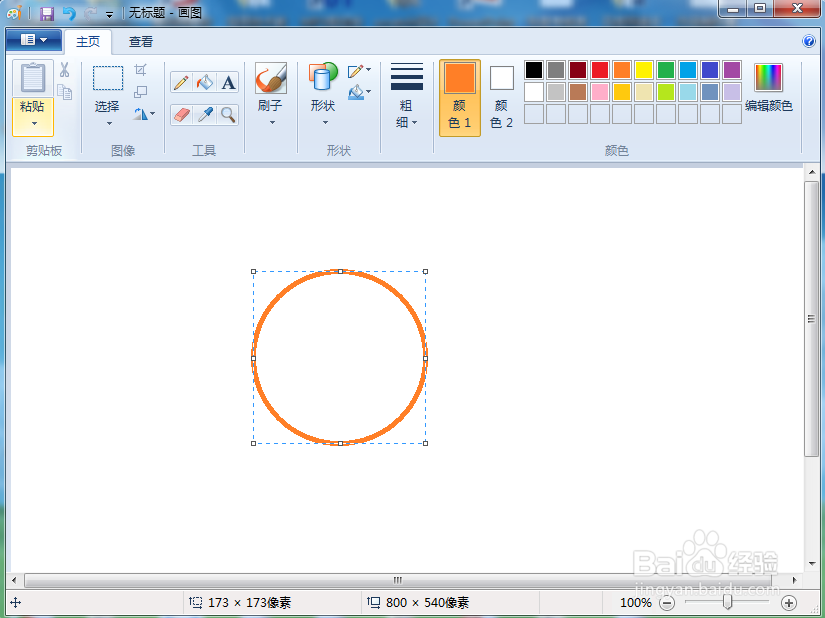Click the rectangular selection icon

pos(108,78)
